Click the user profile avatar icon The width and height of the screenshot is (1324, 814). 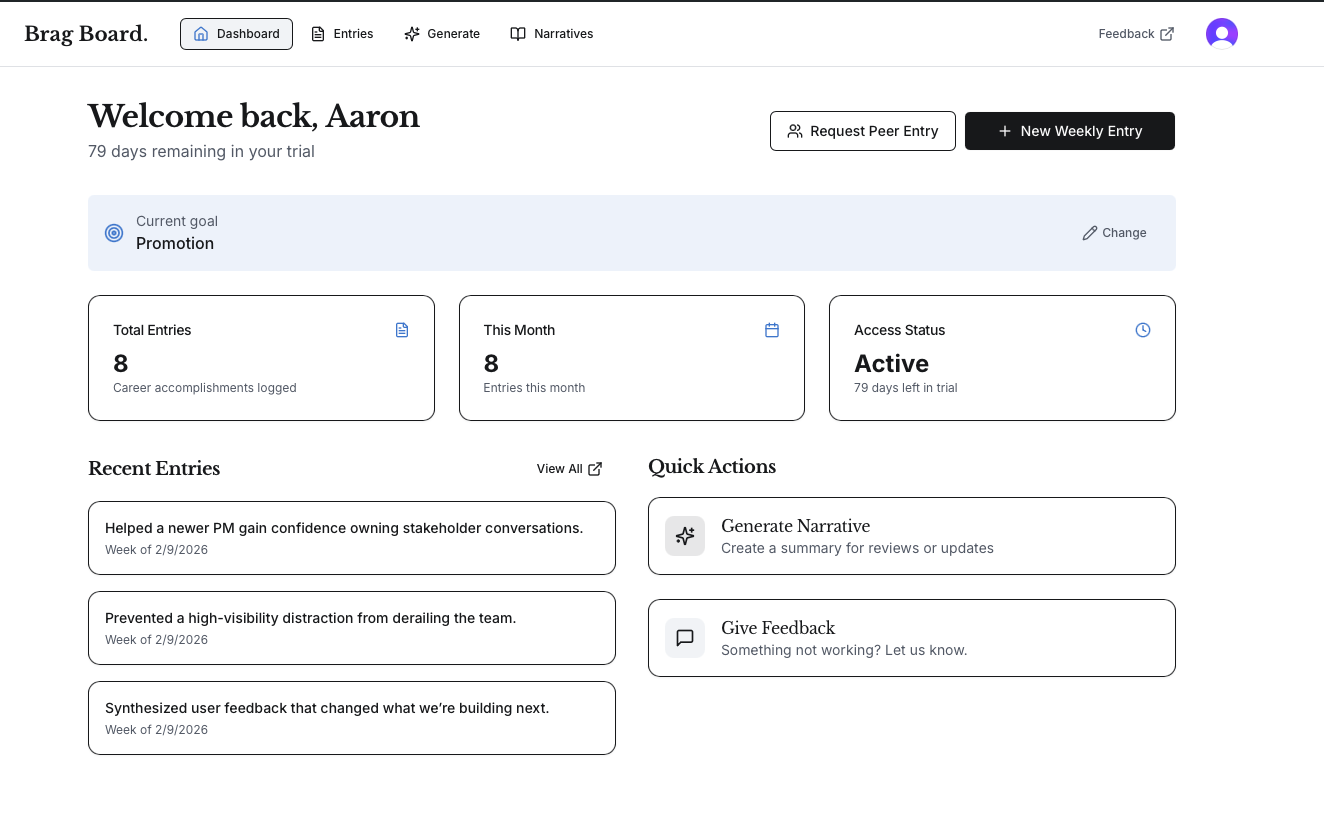[x=1221, y=34]
